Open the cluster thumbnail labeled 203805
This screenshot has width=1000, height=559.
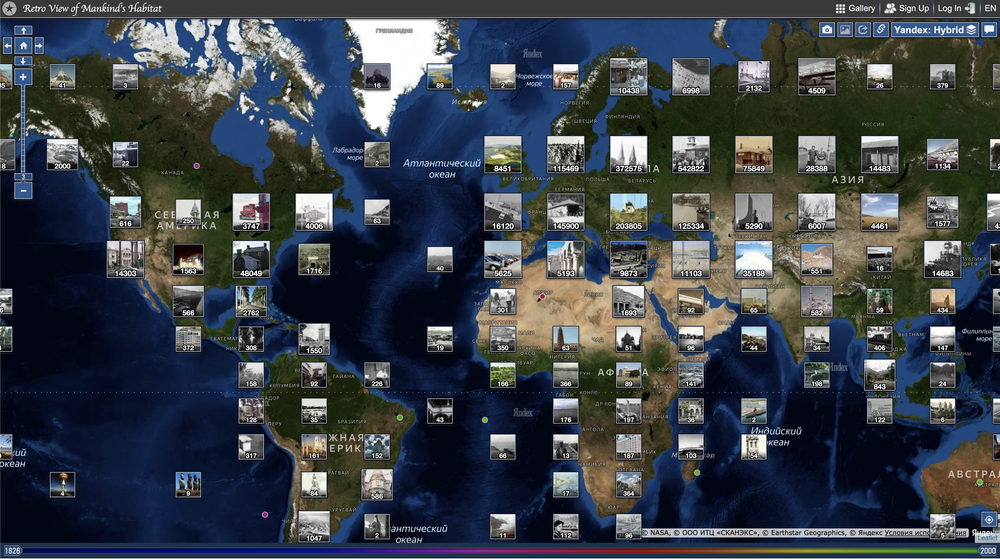[x=628, y=212]
